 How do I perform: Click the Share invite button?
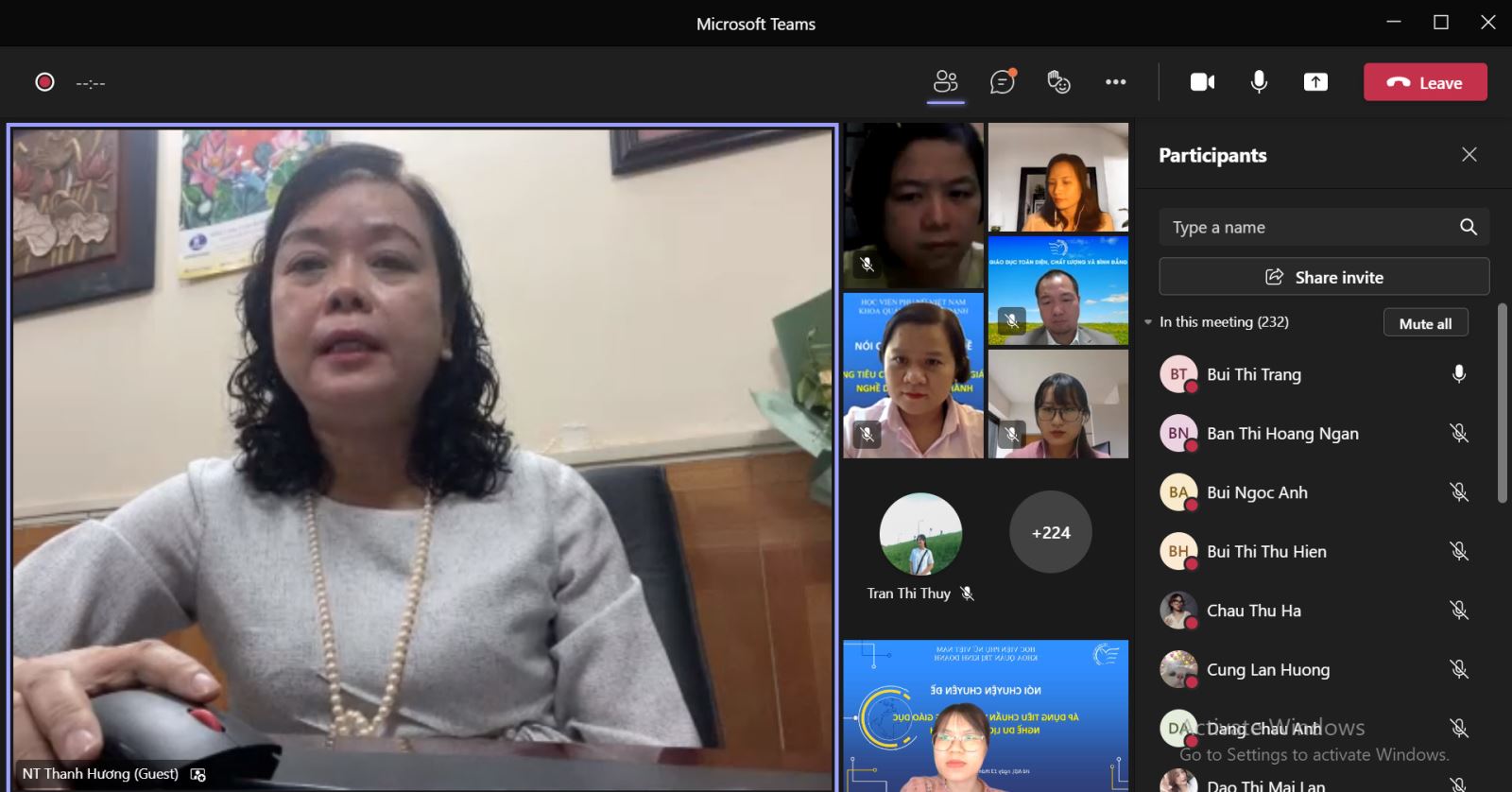click(x=1324, y=277)
